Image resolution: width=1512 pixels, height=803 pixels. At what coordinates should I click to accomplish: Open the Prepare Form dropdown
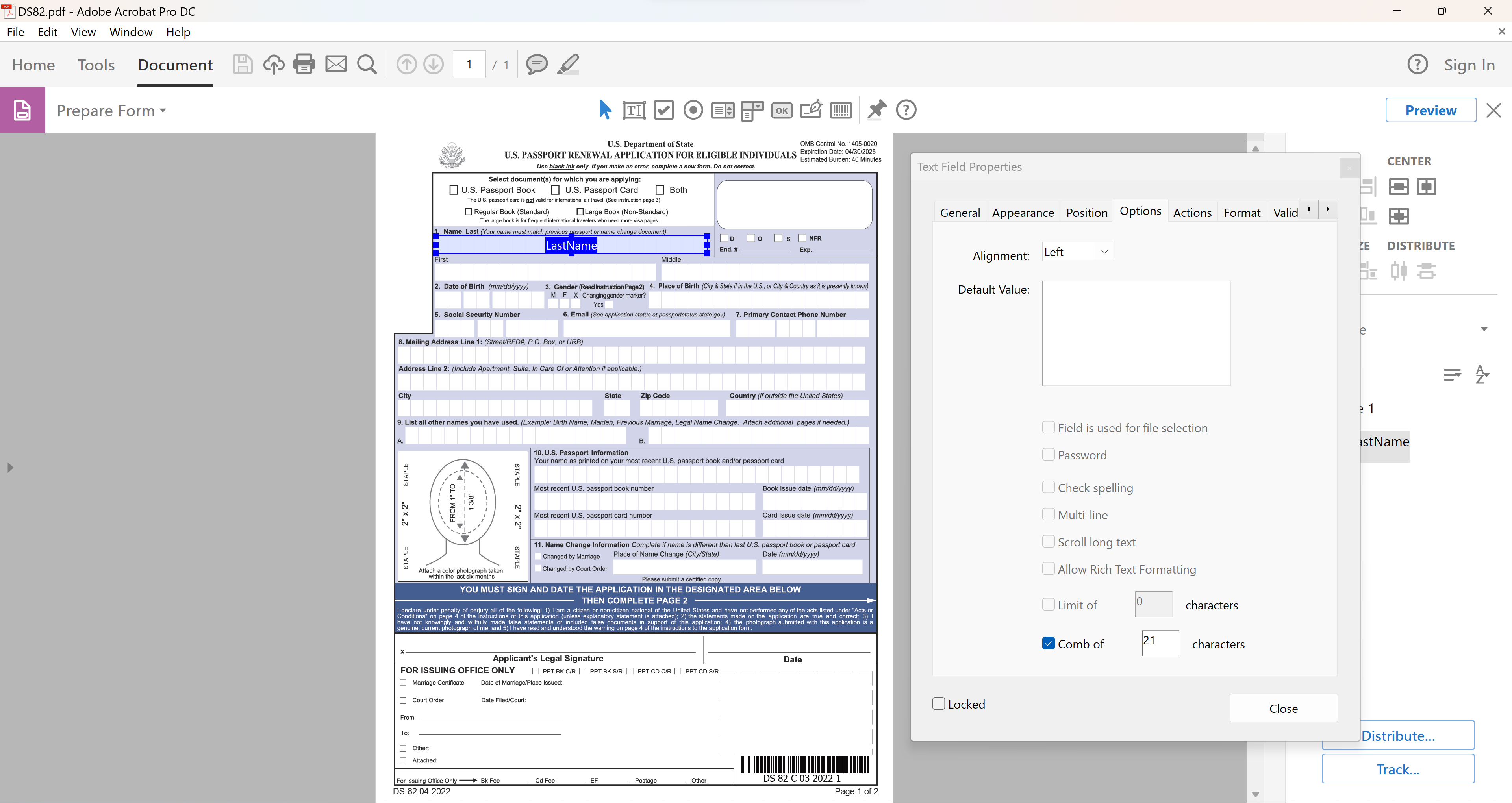pos(111,110)
